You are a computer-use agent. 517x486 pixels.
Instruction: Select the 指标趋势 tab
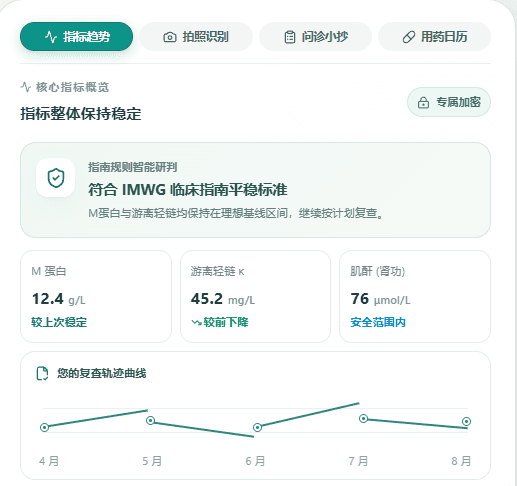[76, 37]
